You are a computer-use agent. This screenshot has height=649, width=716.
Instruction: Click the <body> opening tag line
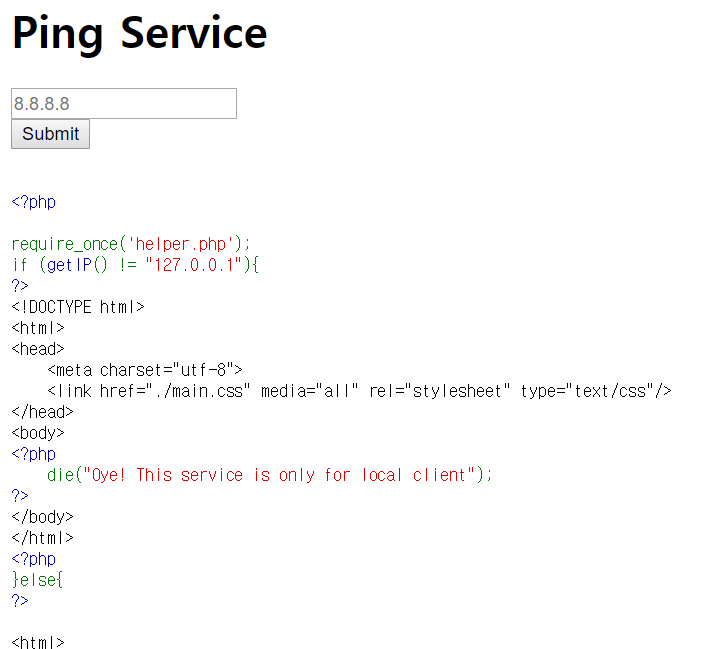38,433
